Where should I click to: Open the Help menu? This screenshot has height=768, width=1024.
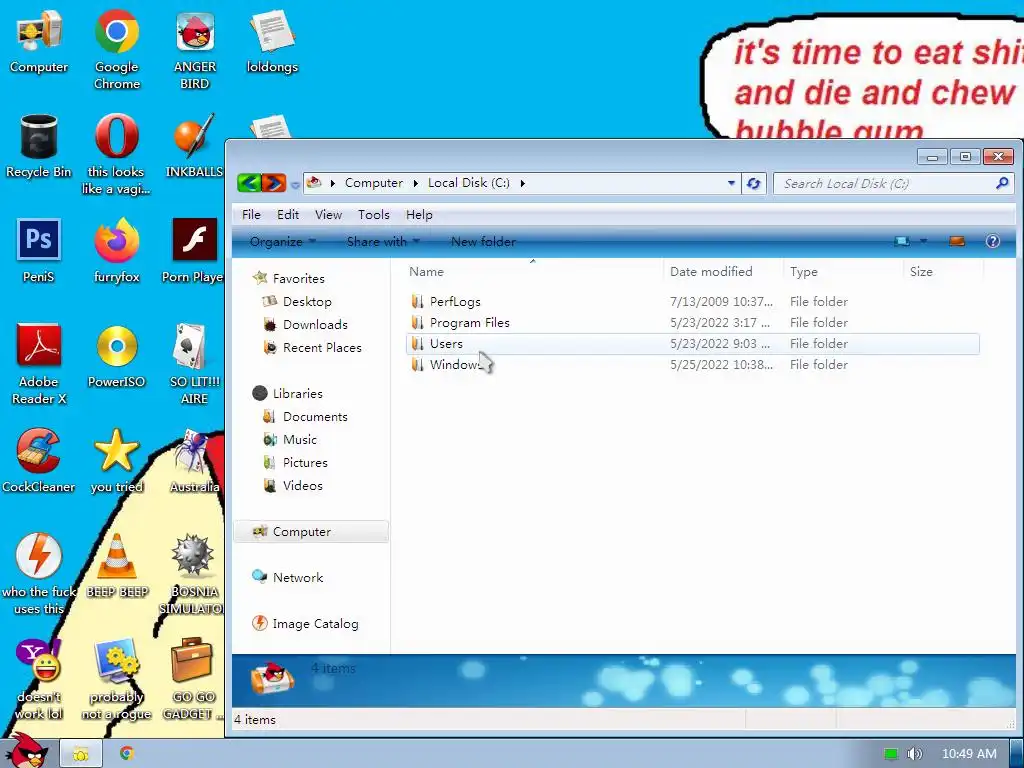click(419, 215)
